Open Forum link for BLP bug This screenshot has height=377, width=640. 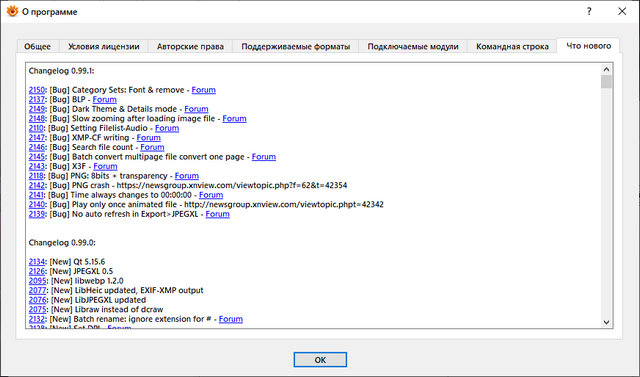pos(104,100)
